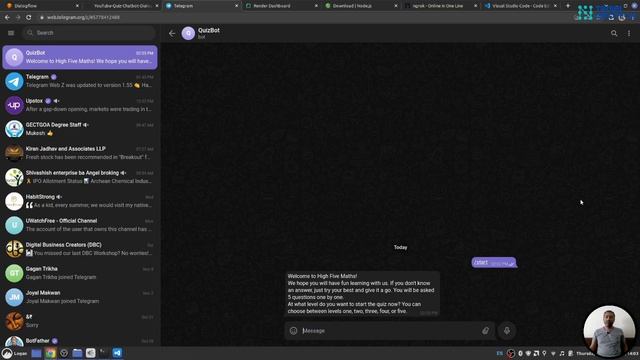Click the browser forward button
This screenshot has width=640, height=360.
point(18,18)
